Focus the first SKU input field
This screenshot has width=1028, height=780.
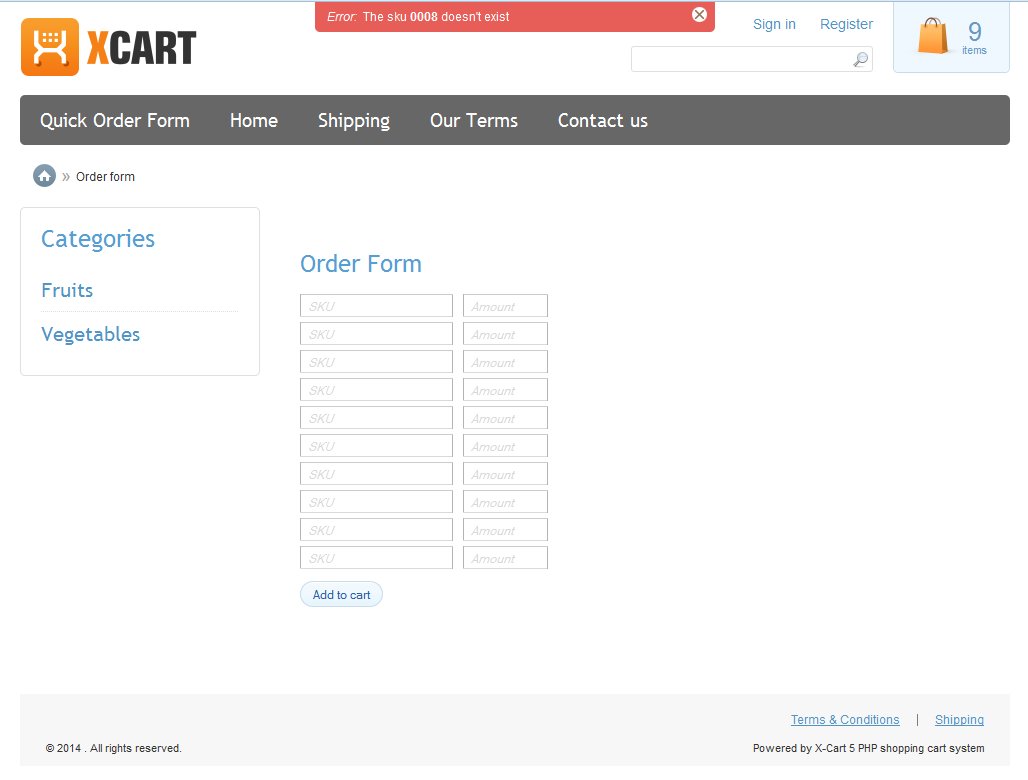[x=376, y=306]
